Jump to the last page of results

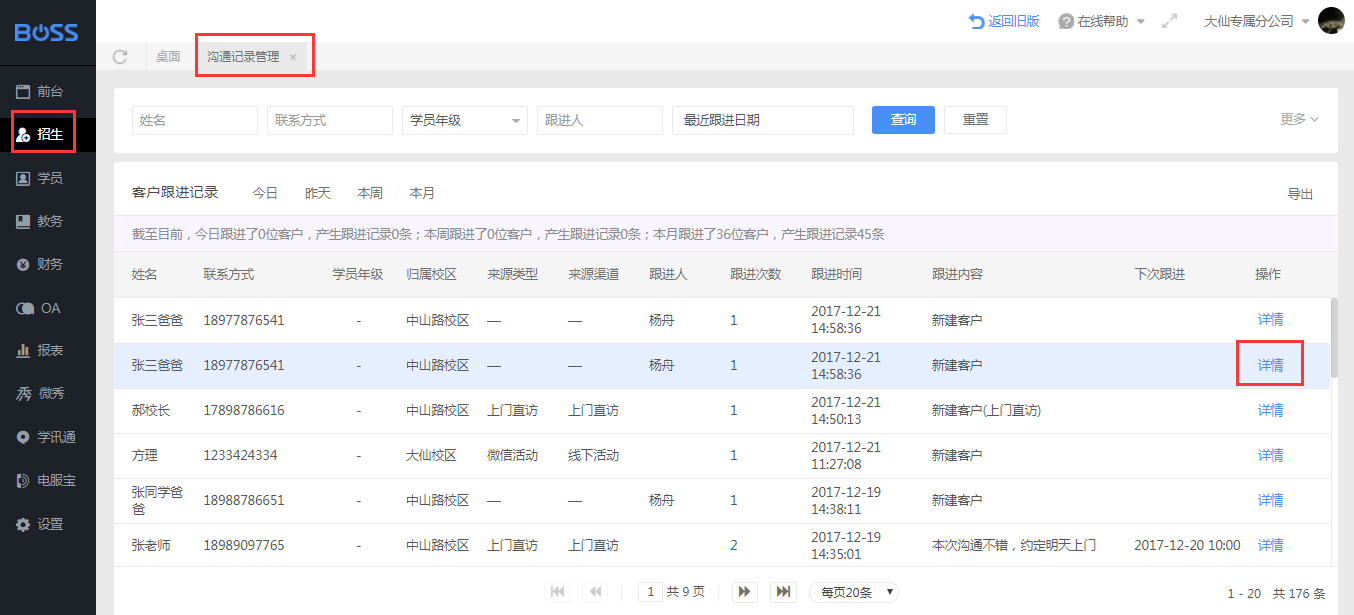pyautogui.click(x=784, y=592)
